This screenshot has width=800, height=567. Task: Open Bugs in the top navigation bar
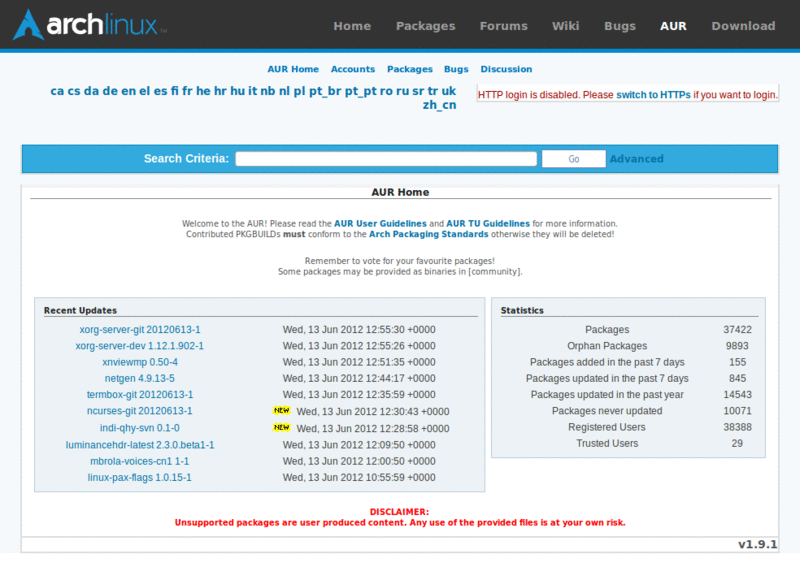[620, 26]
